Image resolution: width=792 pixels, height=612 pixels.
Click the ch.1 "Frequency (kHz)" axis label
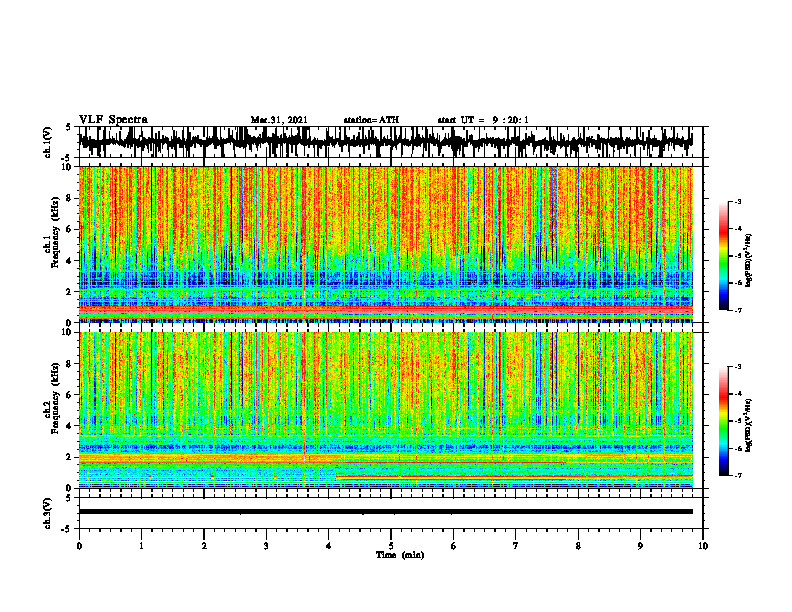[54, 233]
